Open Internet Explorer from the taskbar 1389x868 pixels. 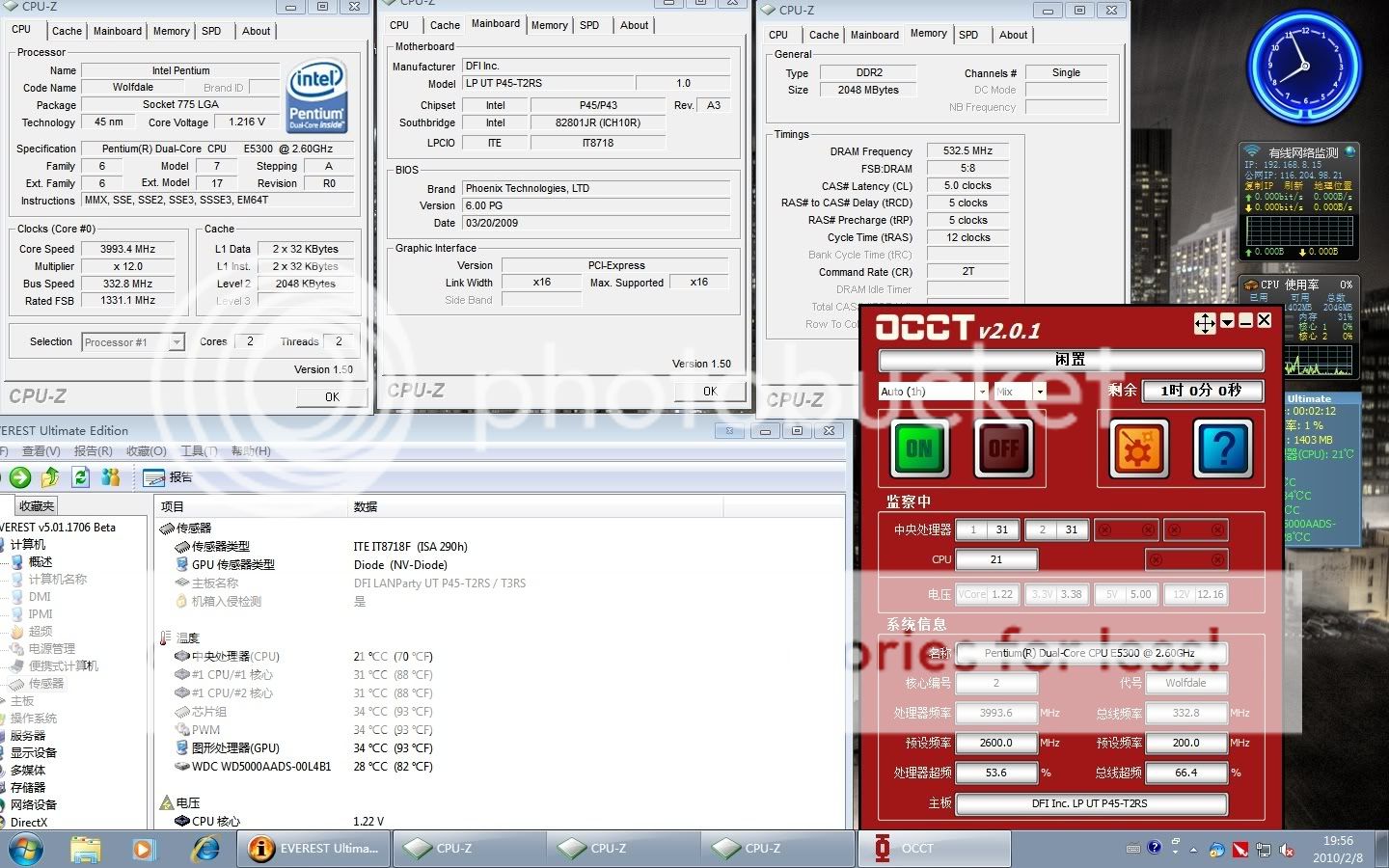pos(205,849)
